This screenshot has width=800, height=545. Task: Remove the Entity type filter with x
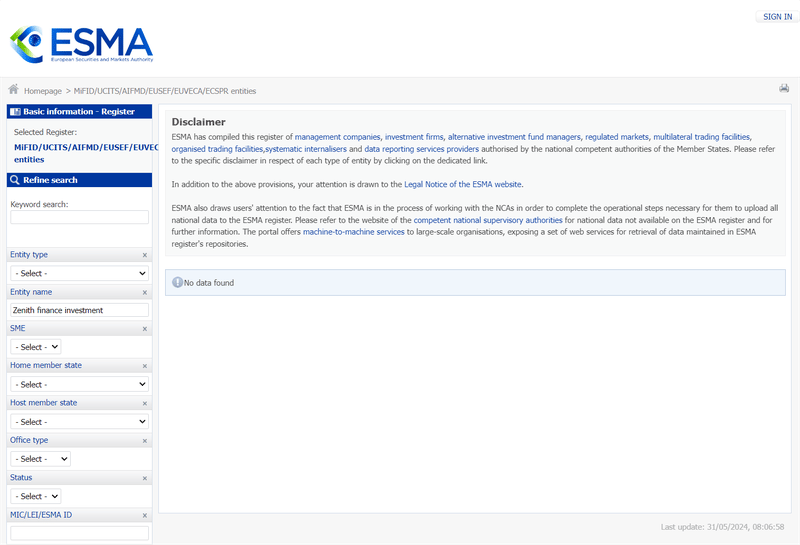[x=144, y=255]
